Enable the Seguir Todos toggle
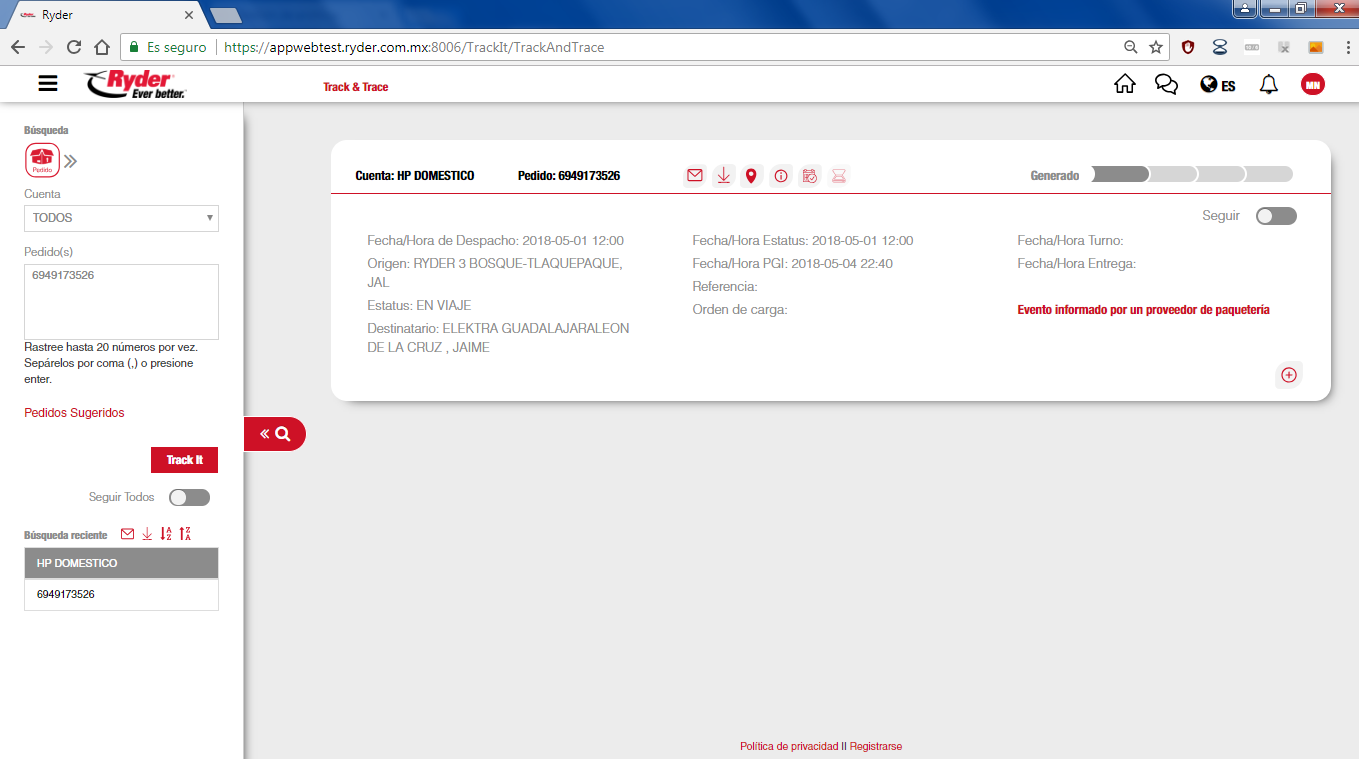This screenshot has height=759, width=1359. (189, 497)
